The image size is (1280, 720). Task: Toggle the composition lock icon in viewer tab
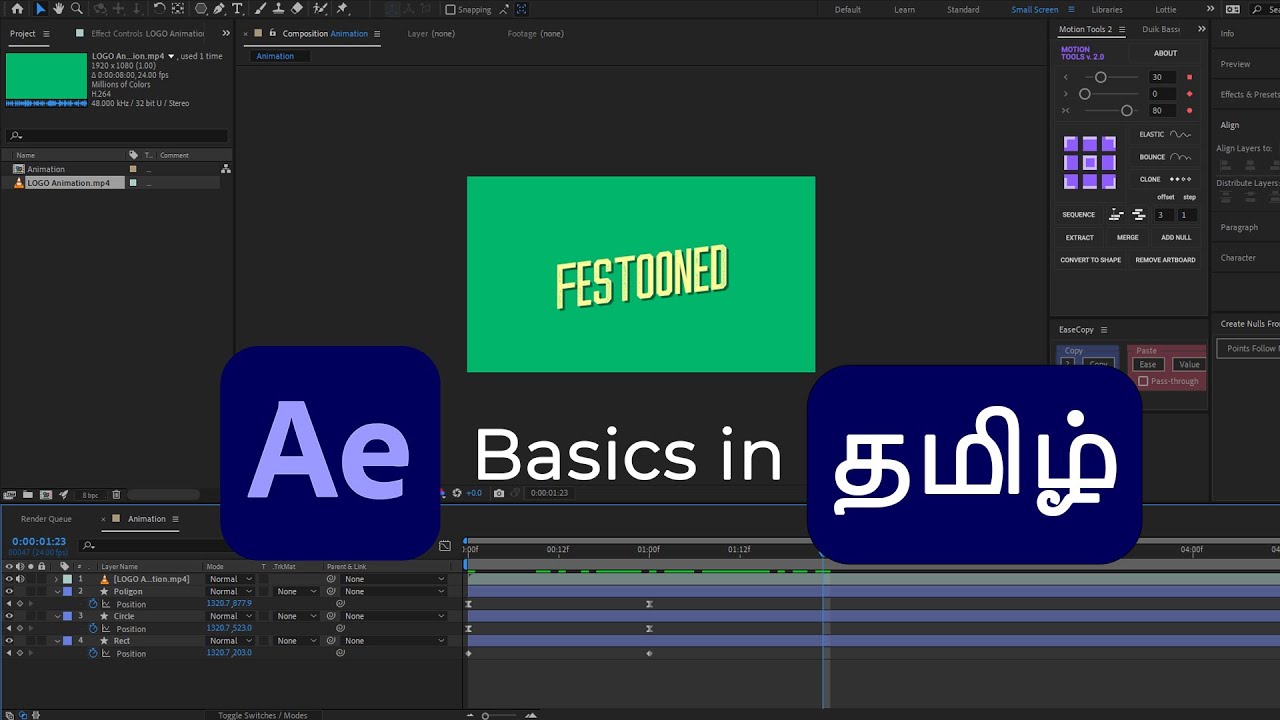click(x=273, y=33)
